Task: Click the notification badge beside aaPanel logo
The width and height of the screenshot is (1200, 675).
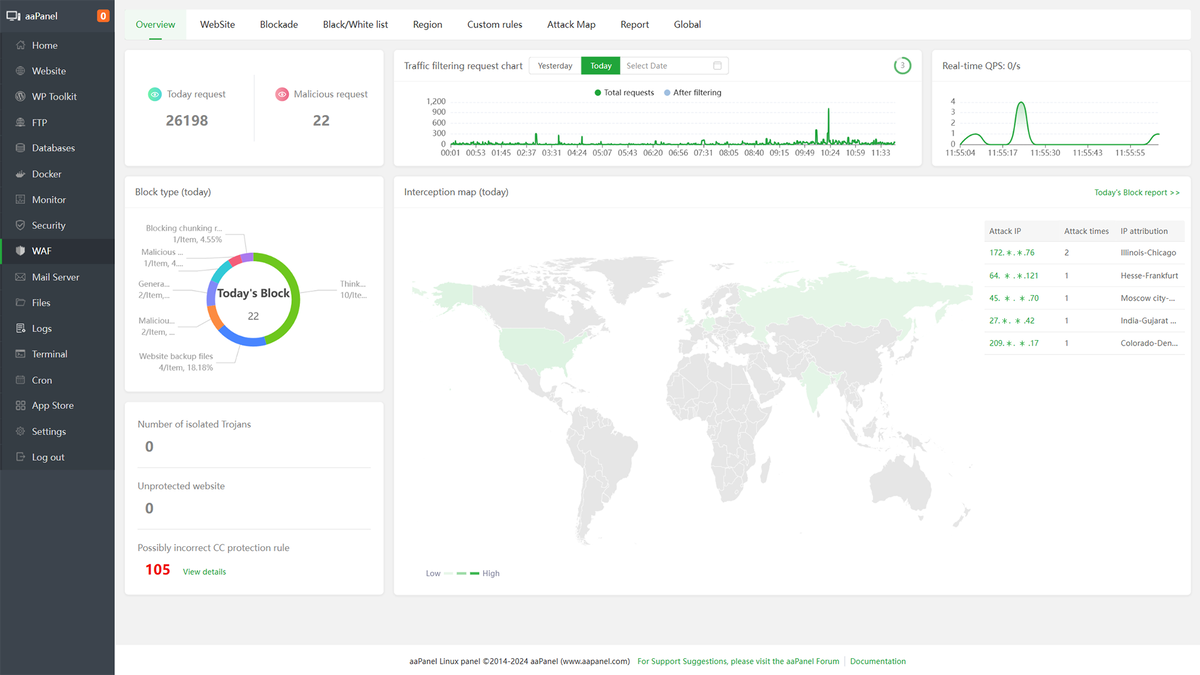Action: click(x=102, y=15)
